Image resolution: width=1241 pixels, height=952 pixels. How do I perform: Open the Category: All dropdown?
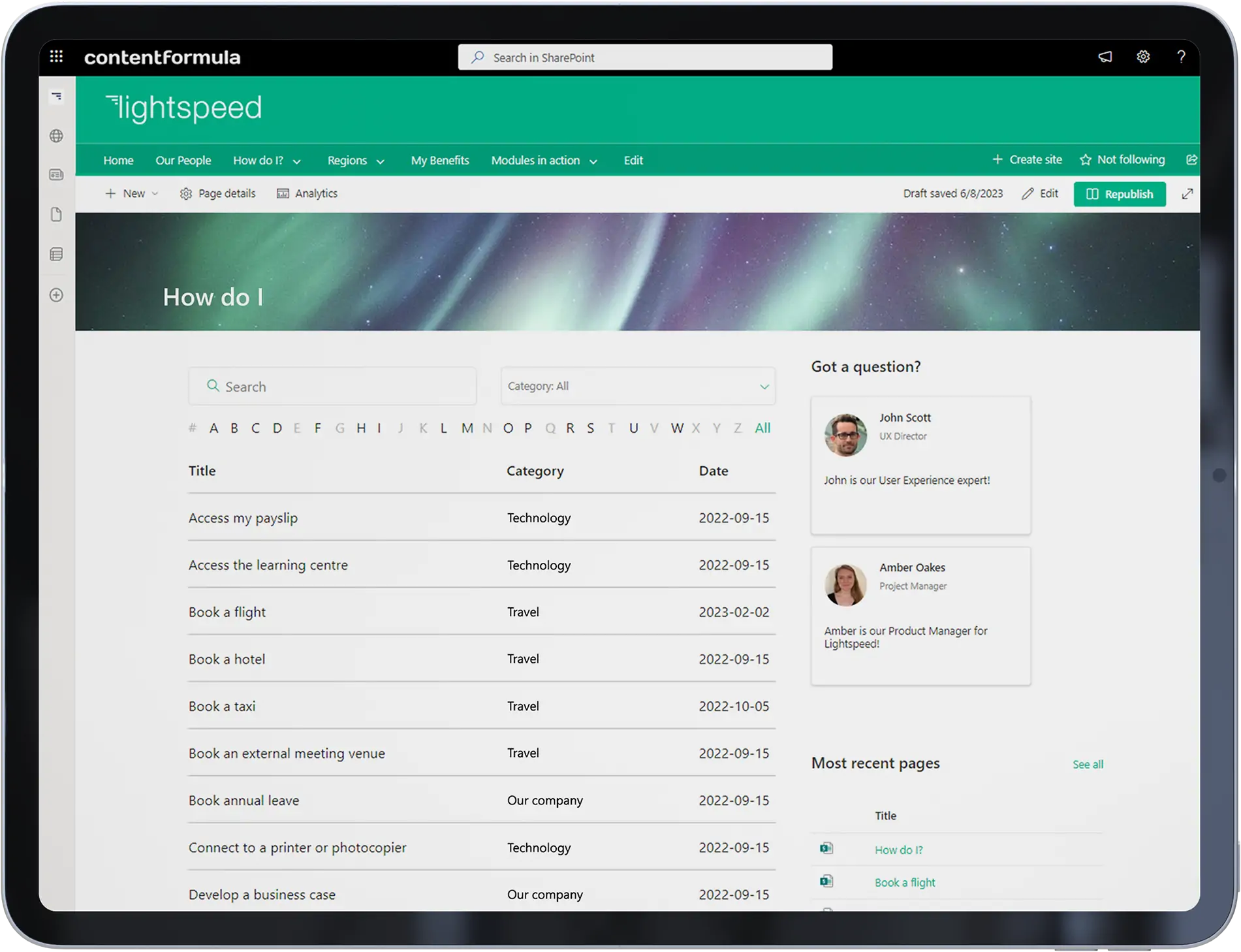tap(638, 387)
